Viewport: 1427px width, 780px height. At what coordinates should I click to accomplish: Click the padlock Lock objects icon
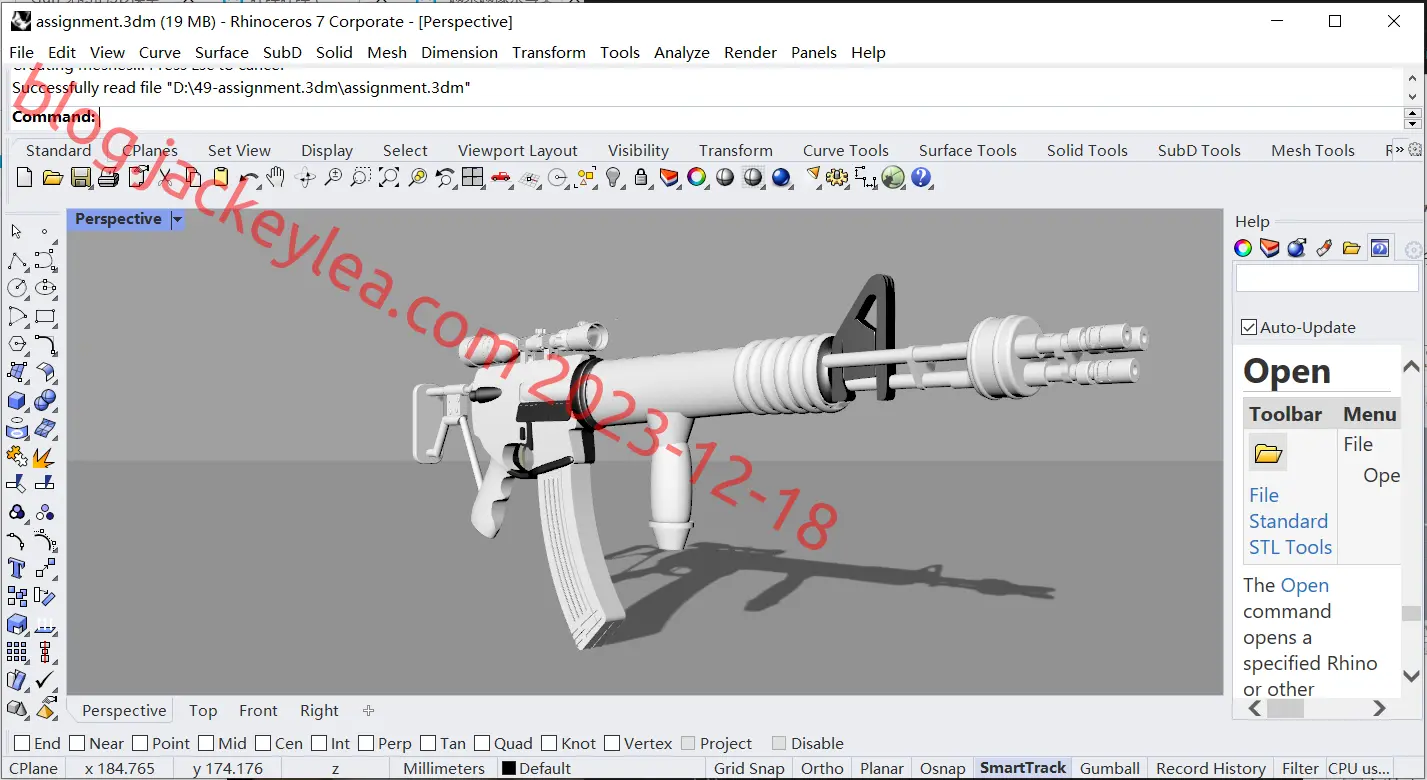tap(641, 178)
